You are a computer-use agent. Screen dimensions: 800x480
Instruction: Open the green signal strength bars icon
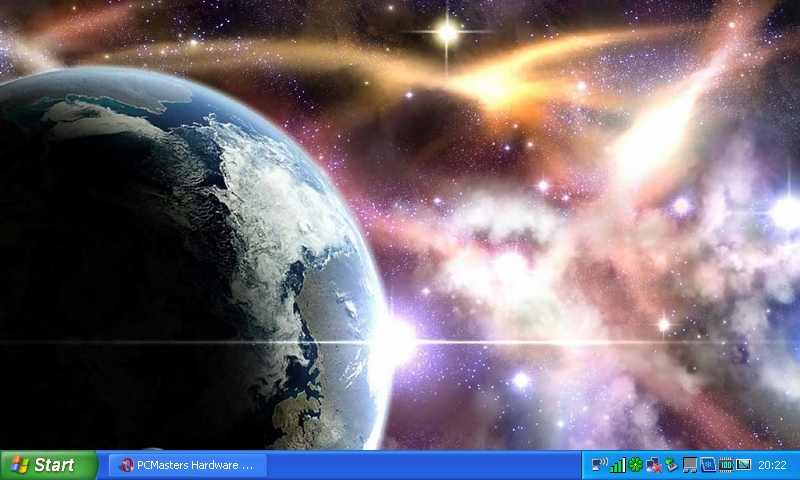[618, 465]
